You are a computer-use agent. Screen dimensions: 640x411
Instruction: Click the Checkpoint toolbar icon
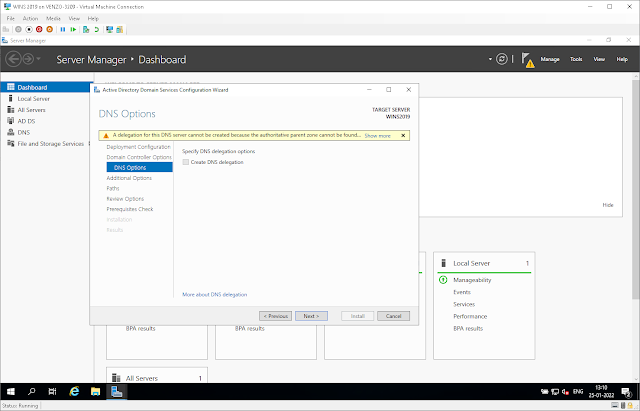pos(86,29)
